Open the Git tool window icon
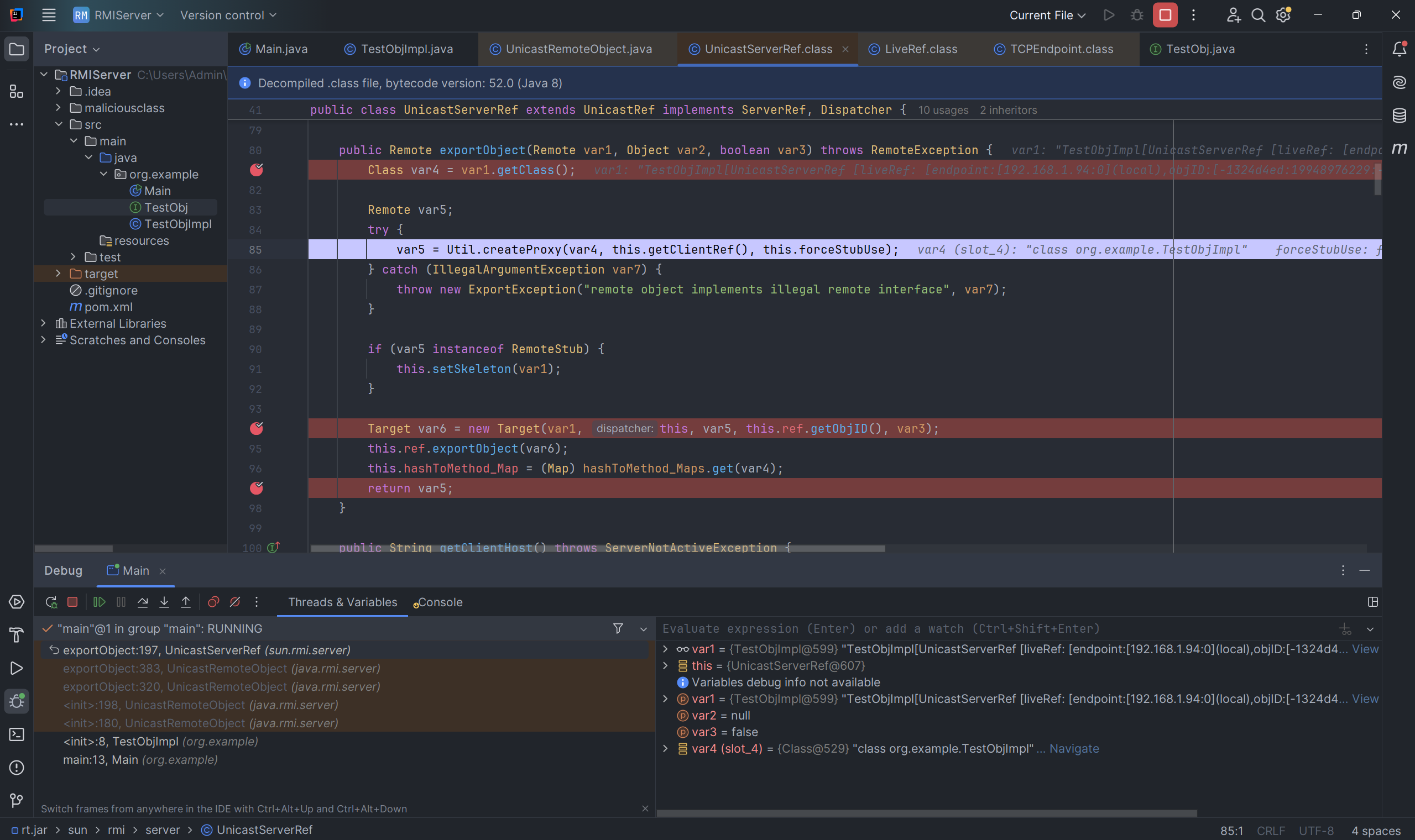 (17, 800)
